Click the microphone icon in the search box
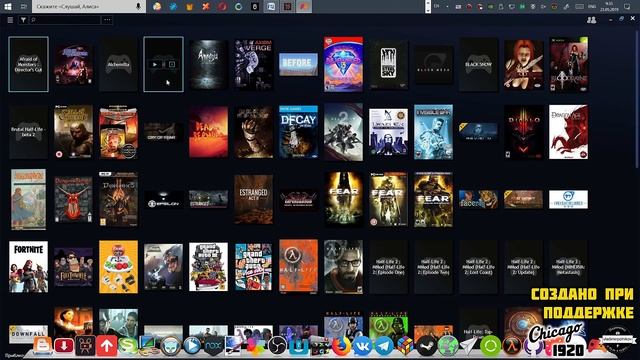The height and width of the screenshot is (360, 640). [138, 7]
